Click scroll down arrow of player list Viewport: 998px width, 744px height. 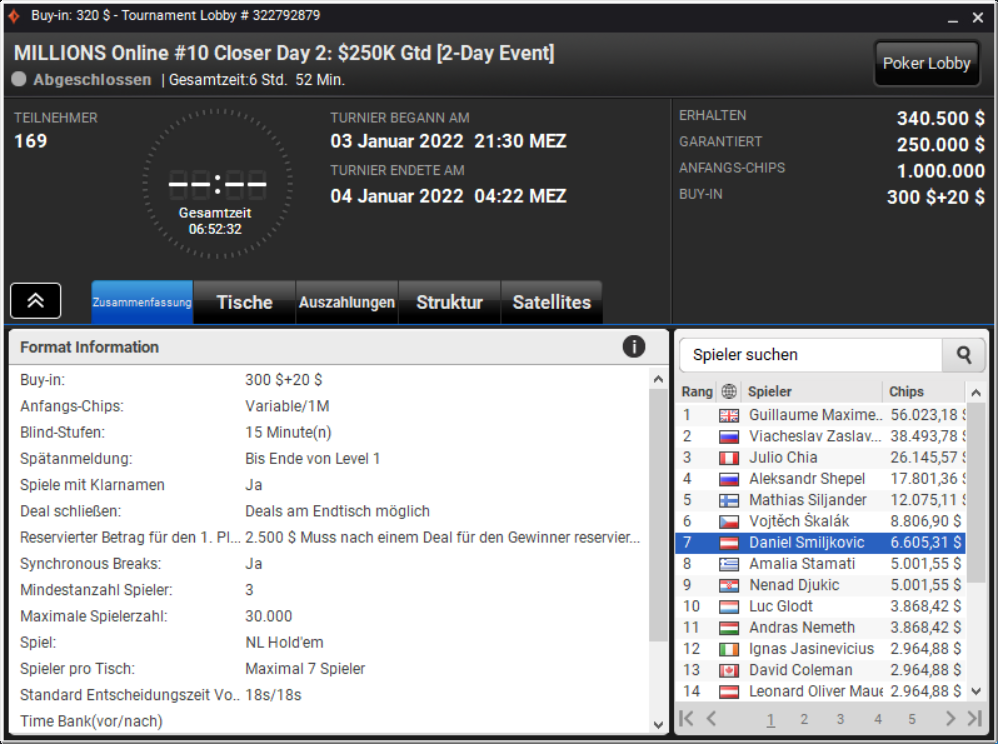click(x=976, y=691)
